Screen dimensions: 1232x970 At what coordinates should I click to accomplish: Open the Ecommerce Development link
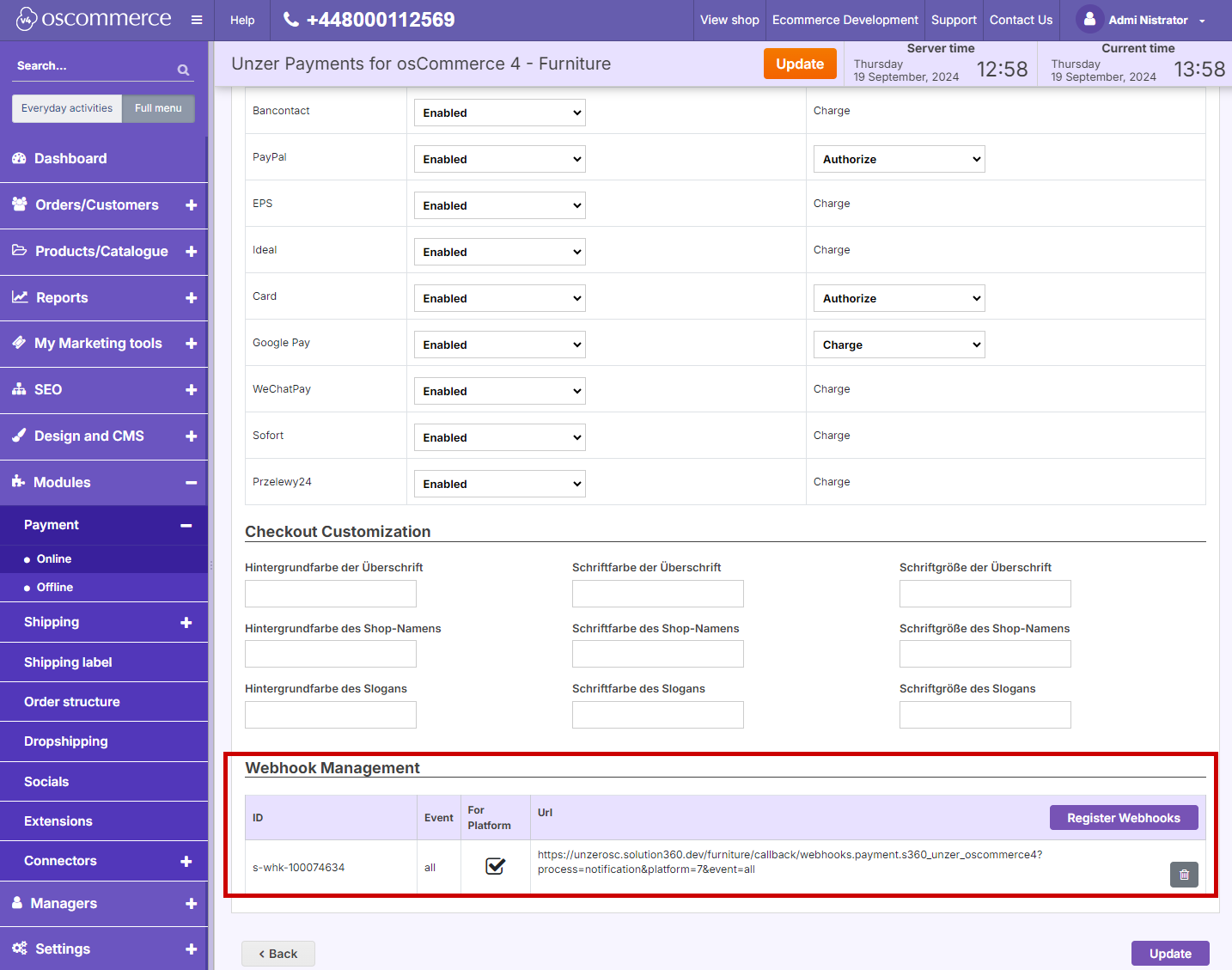coord(845,20)
